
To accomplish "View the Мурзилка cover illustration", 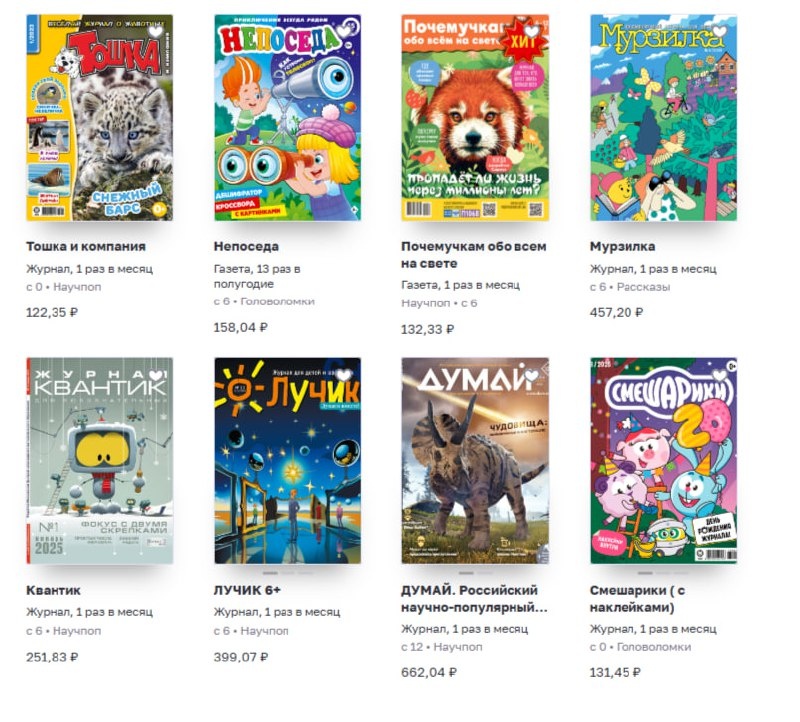I will 663,117.
